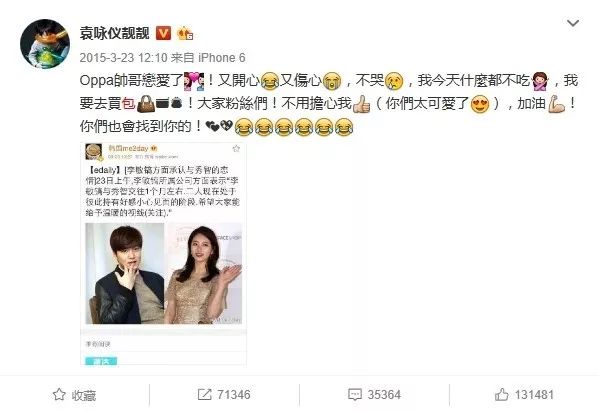The height and width of the screenshot is (411, 599).
Task: Click the membership crown icon beside username
Action: pos(185,34)
